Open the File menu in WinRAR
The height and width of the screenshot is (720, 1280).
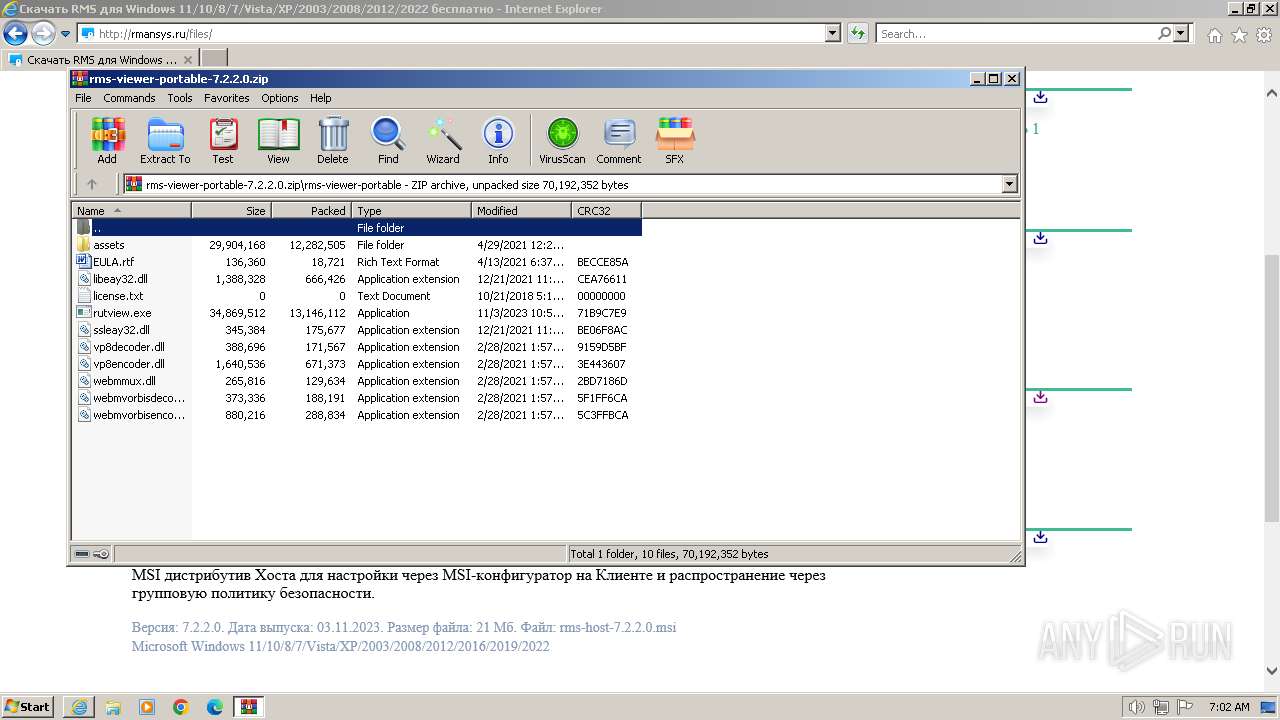pyautogui.click(x=83, y=98)
